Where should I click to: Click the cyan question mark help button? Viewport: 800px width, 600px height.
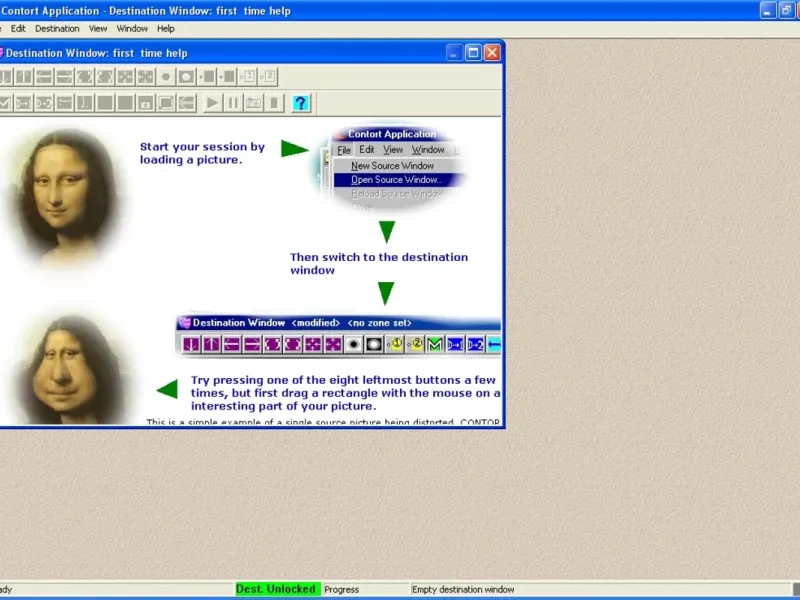coord(301,103)
